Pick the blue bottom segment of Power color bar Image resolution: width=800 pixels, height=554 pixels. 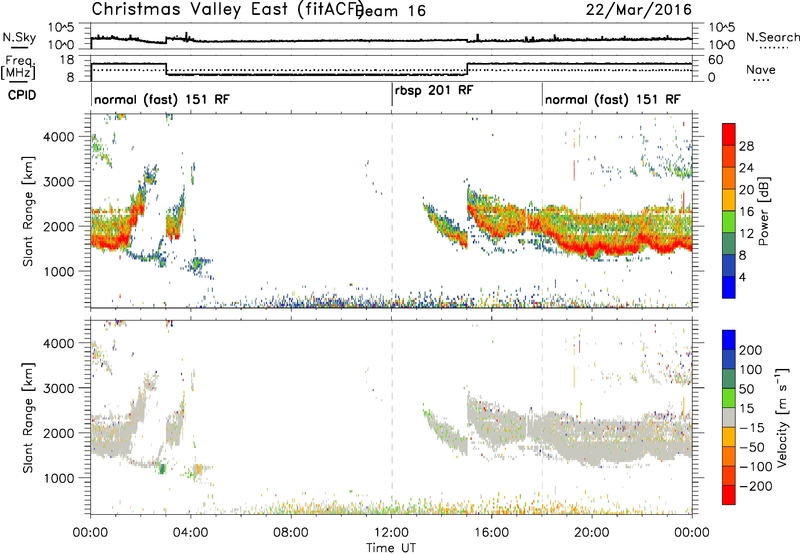click(729, 287)
